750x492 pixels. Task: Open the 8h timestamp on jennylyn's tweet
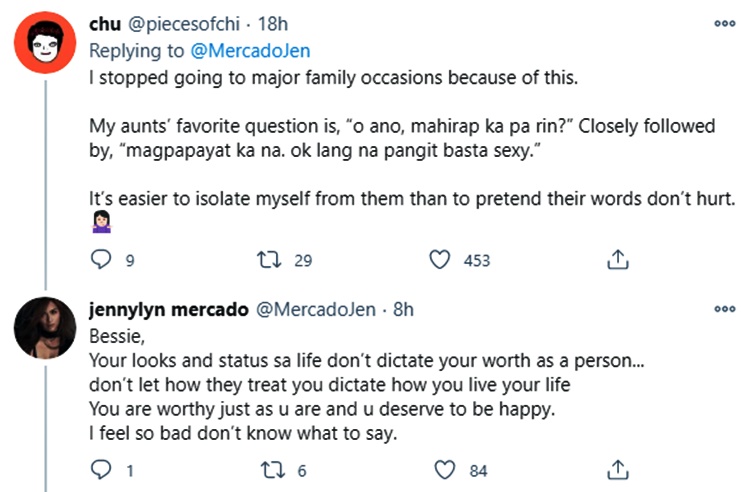(403, 310)
